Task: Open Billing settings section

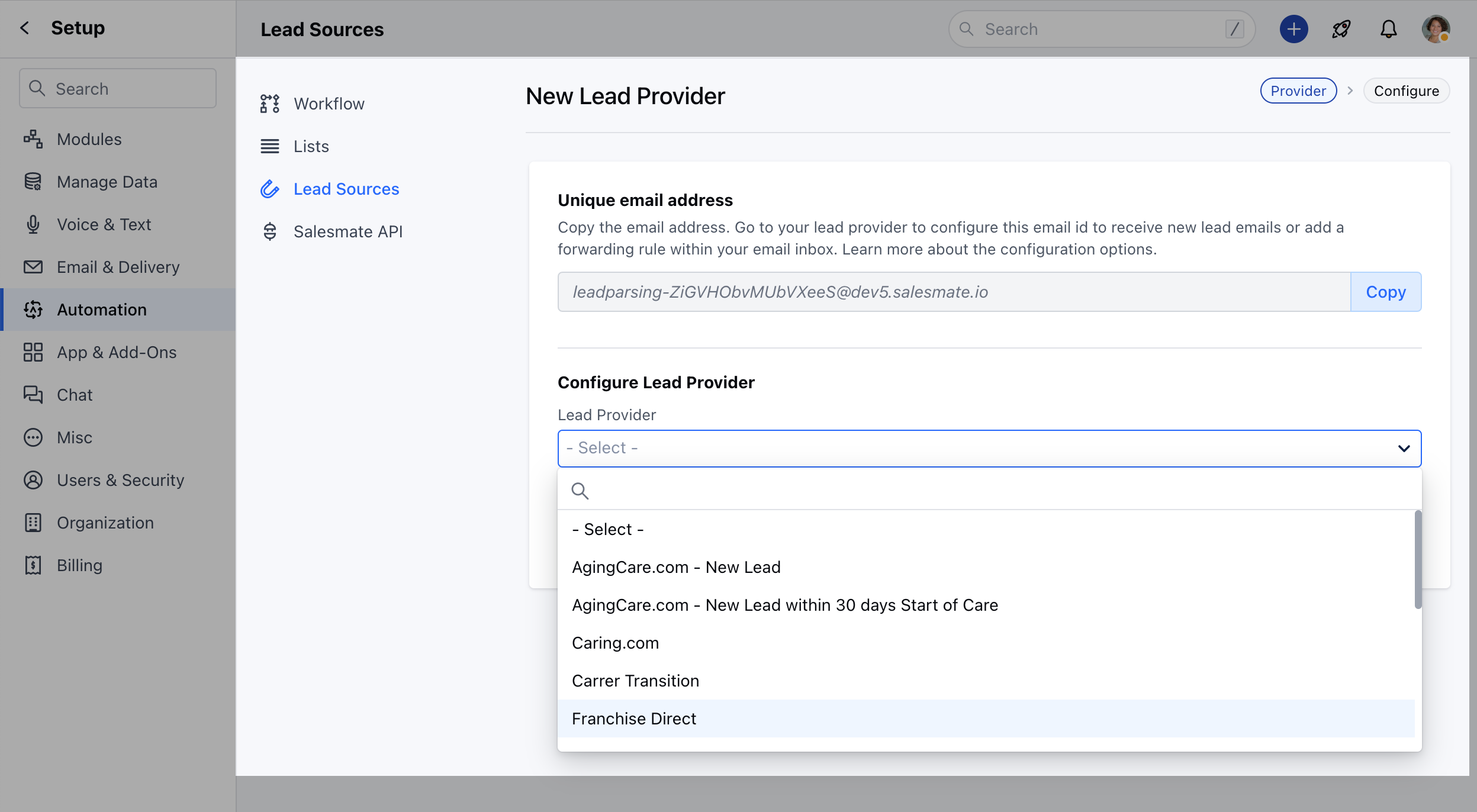Action: [79, 565]
